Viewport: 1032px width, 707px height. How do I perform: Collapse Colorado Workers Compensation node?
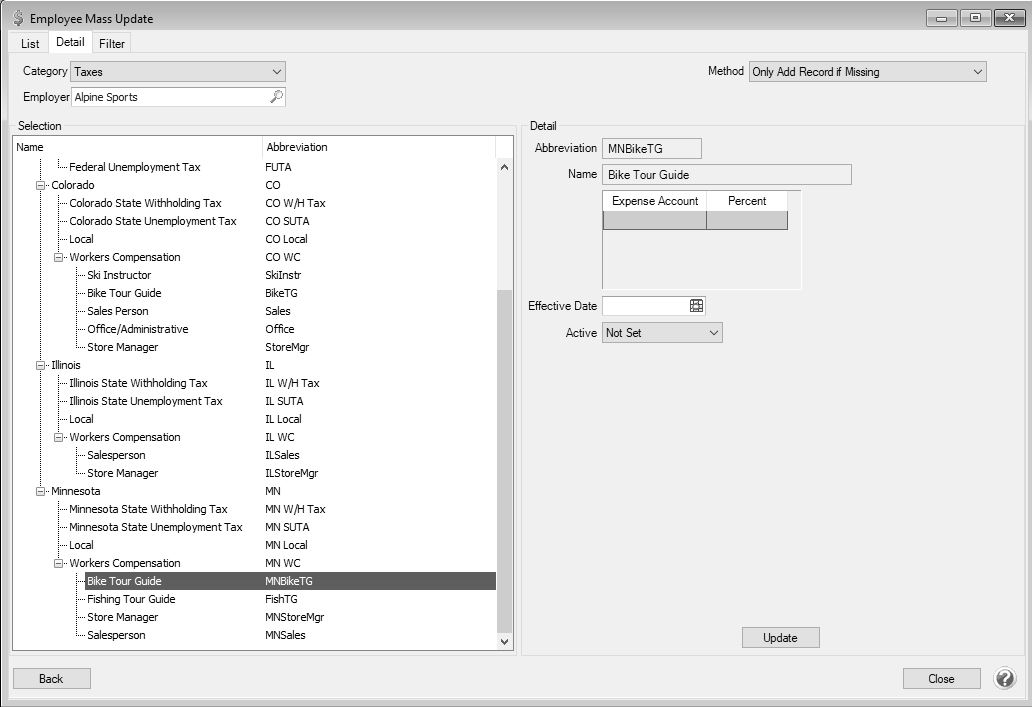(59, 257)
